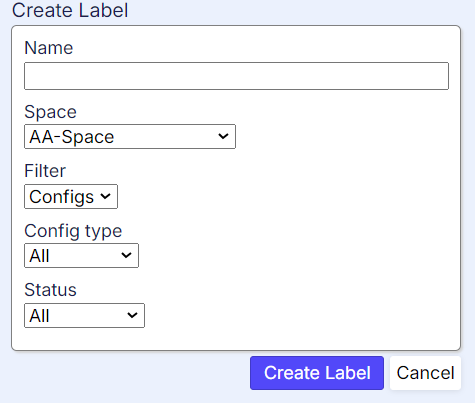Image resolution: width=475 pixels, height=403 pixels.
Task: Click the Filter field label
Action: 45,171
